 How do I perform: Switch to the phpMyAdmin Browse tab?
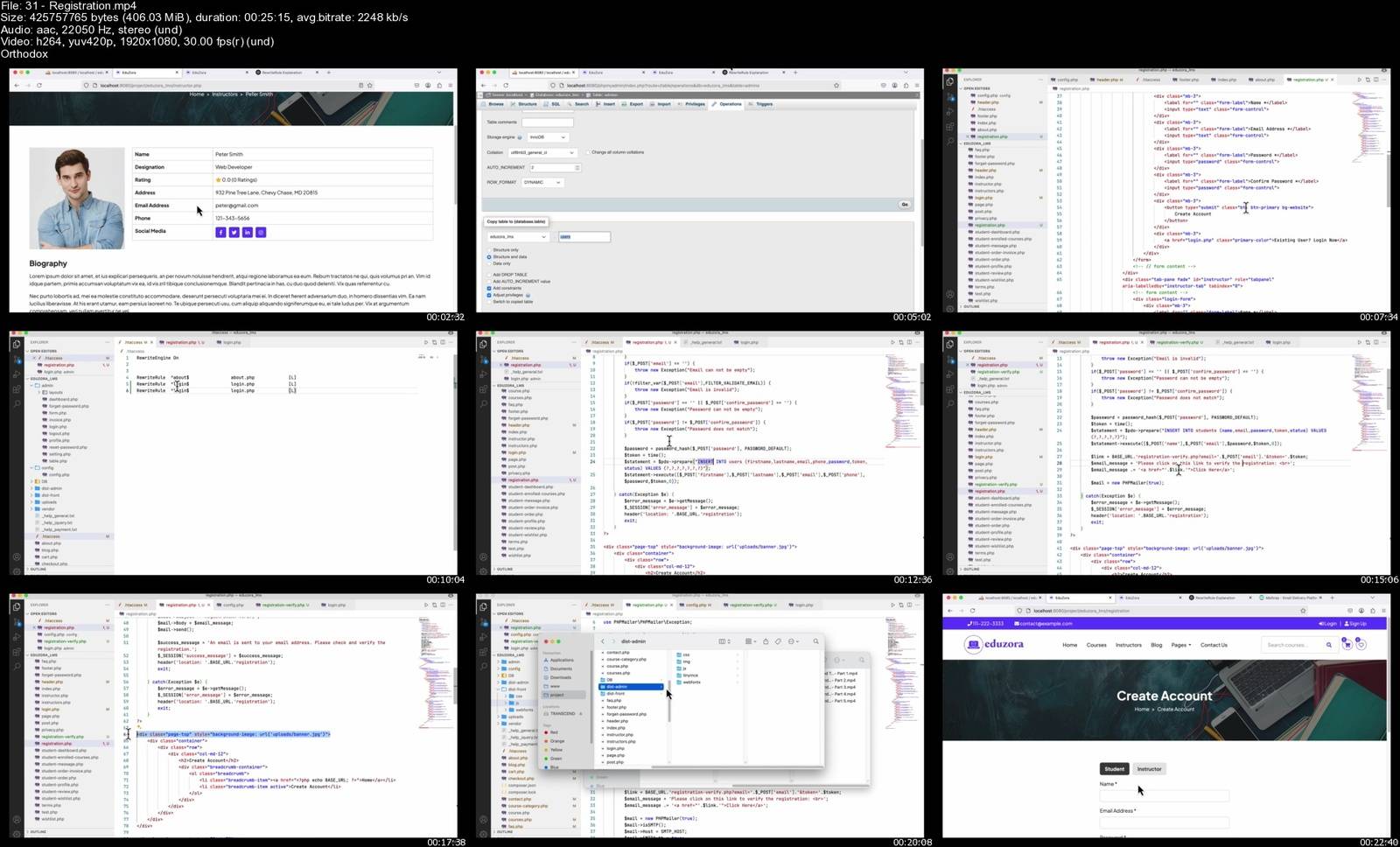pyautogui.click(x=493, y=104)
